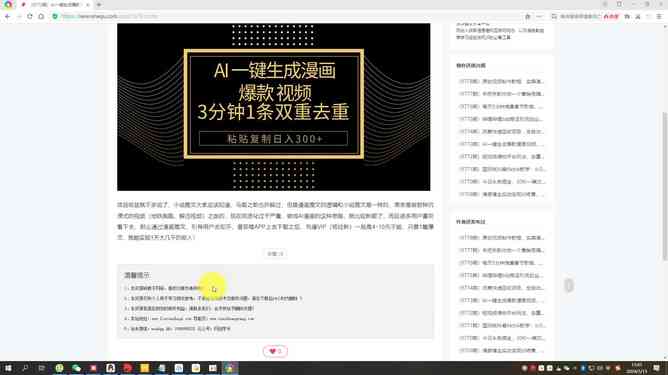This screenshot has width=668, height=375.
Task: Open the red extension icon in the toolbar
Action: click(x=611, y=16)
